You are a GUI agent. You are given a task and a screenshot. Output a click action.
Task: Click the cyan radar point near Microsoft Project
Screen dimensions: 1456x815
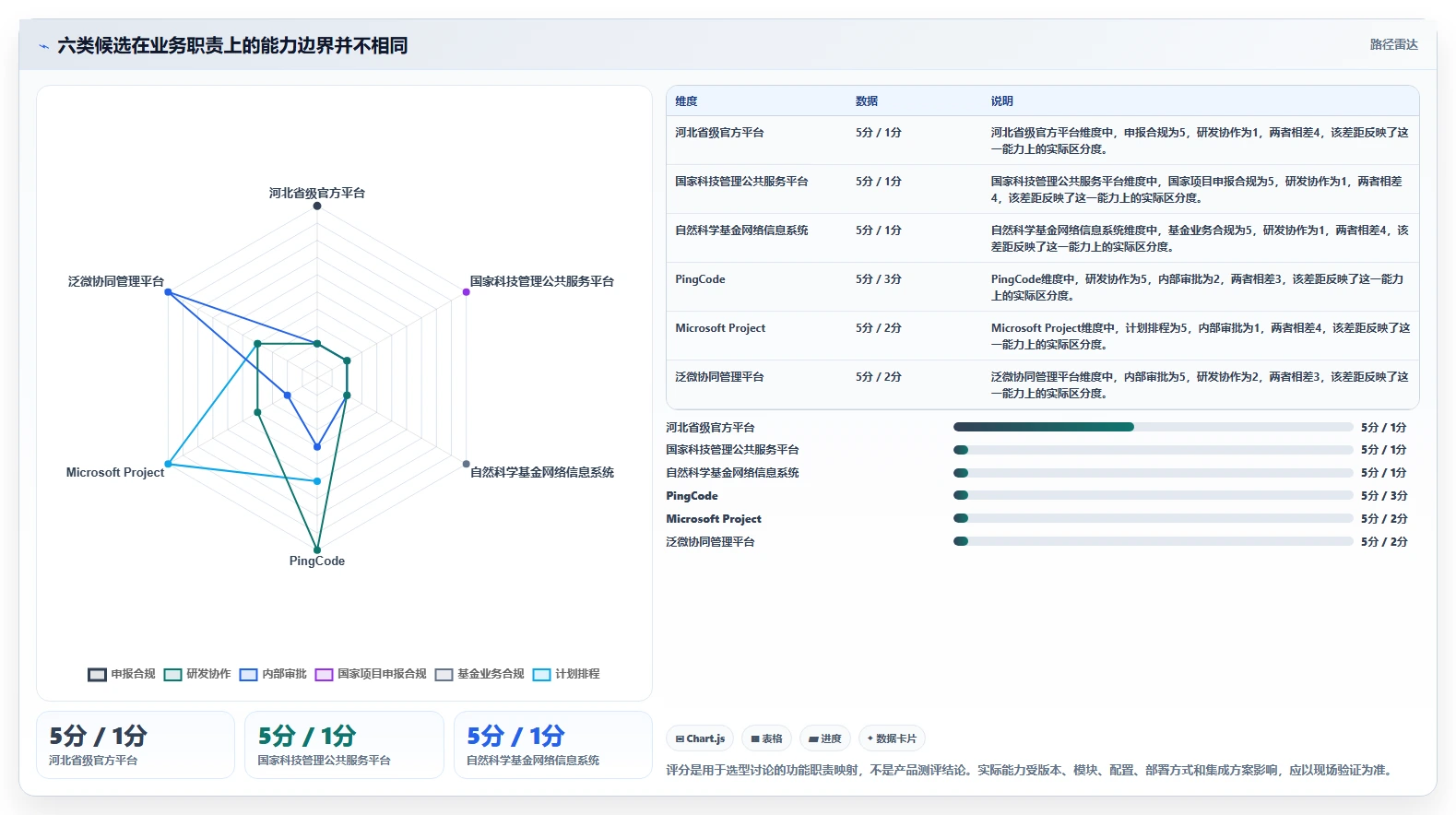tap(168, 464)
